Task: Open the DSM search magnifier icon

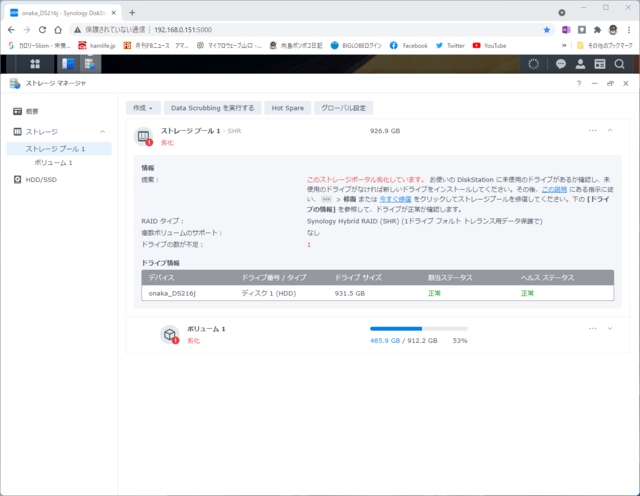Action: (619, 64)
